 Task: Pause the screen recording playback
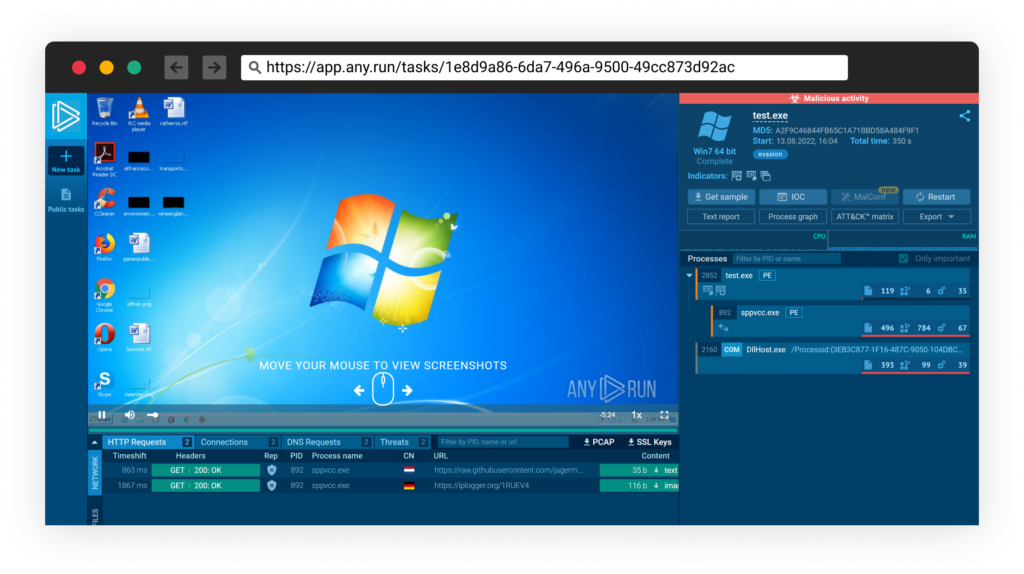coord(102,415)
